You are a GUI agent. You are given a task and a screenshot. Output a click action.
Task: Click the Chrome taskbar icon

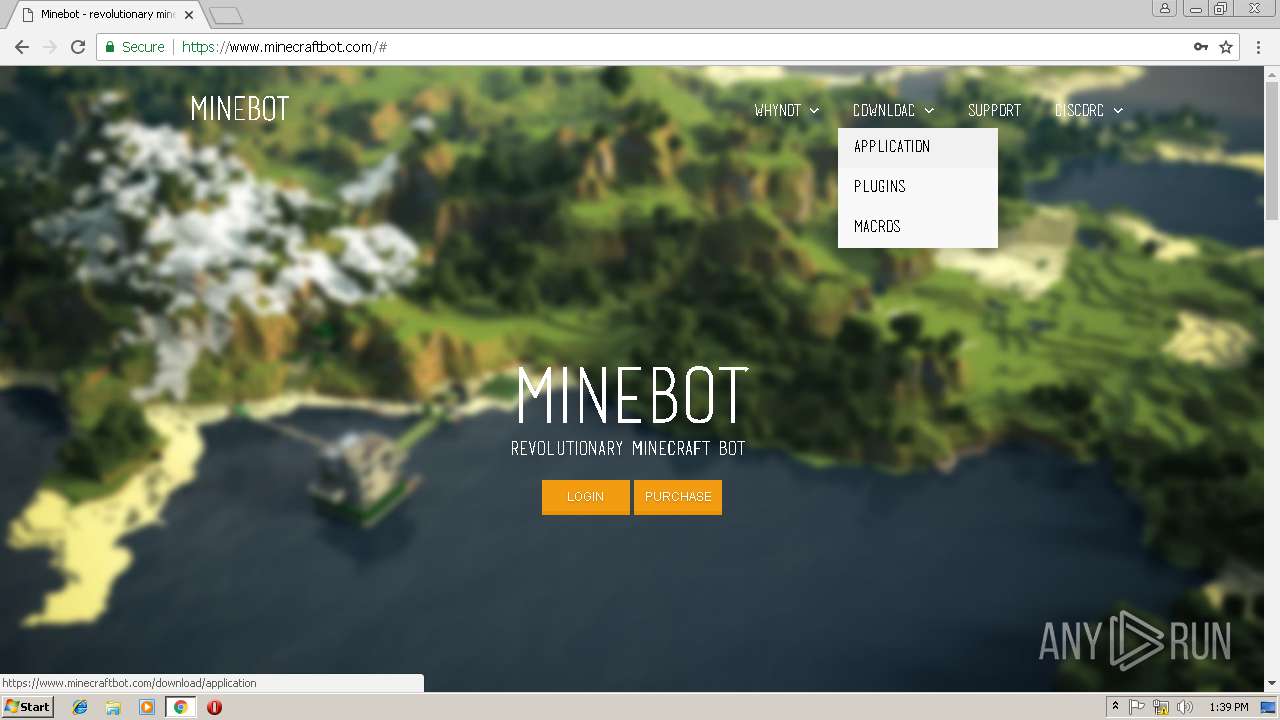(181, 707)
